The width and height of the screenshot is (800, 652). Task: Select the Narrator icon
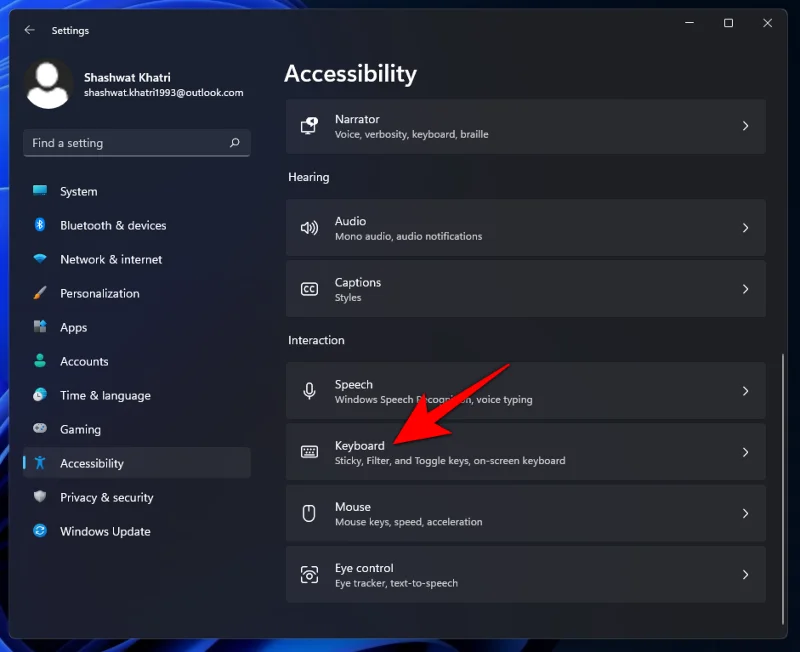311,126
